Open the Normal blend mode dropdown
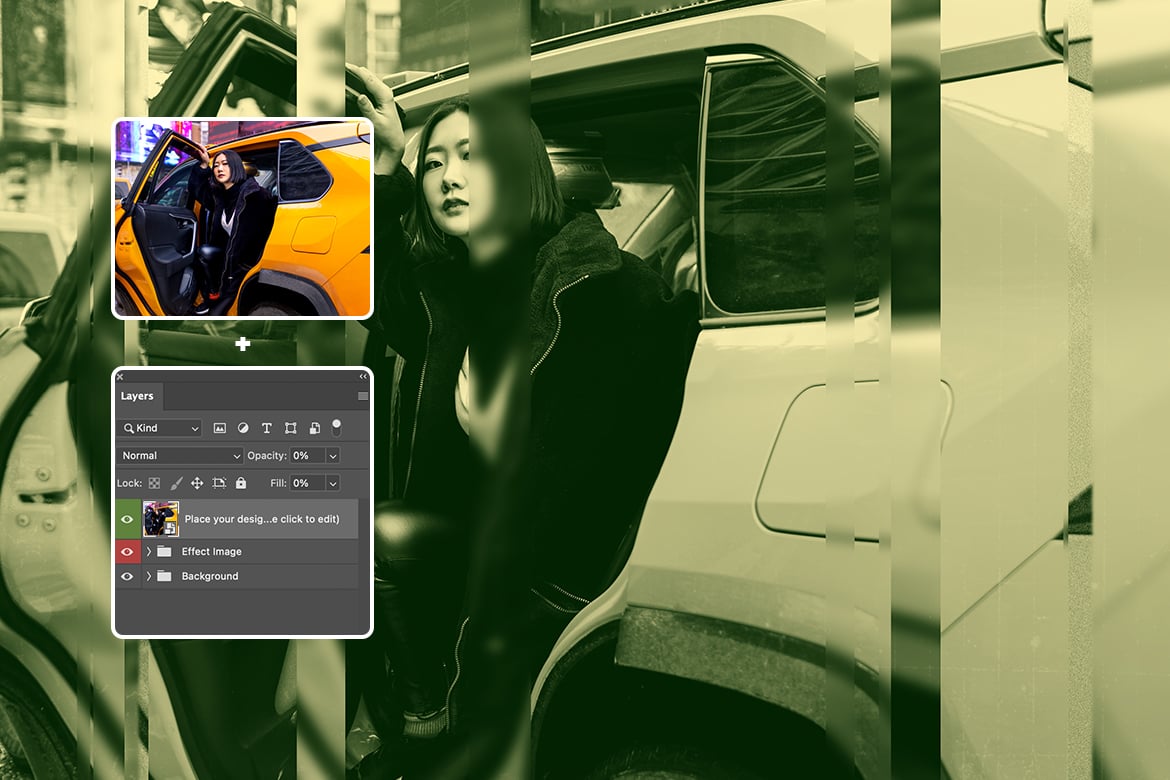1170x780 pixels. point(180,455)
